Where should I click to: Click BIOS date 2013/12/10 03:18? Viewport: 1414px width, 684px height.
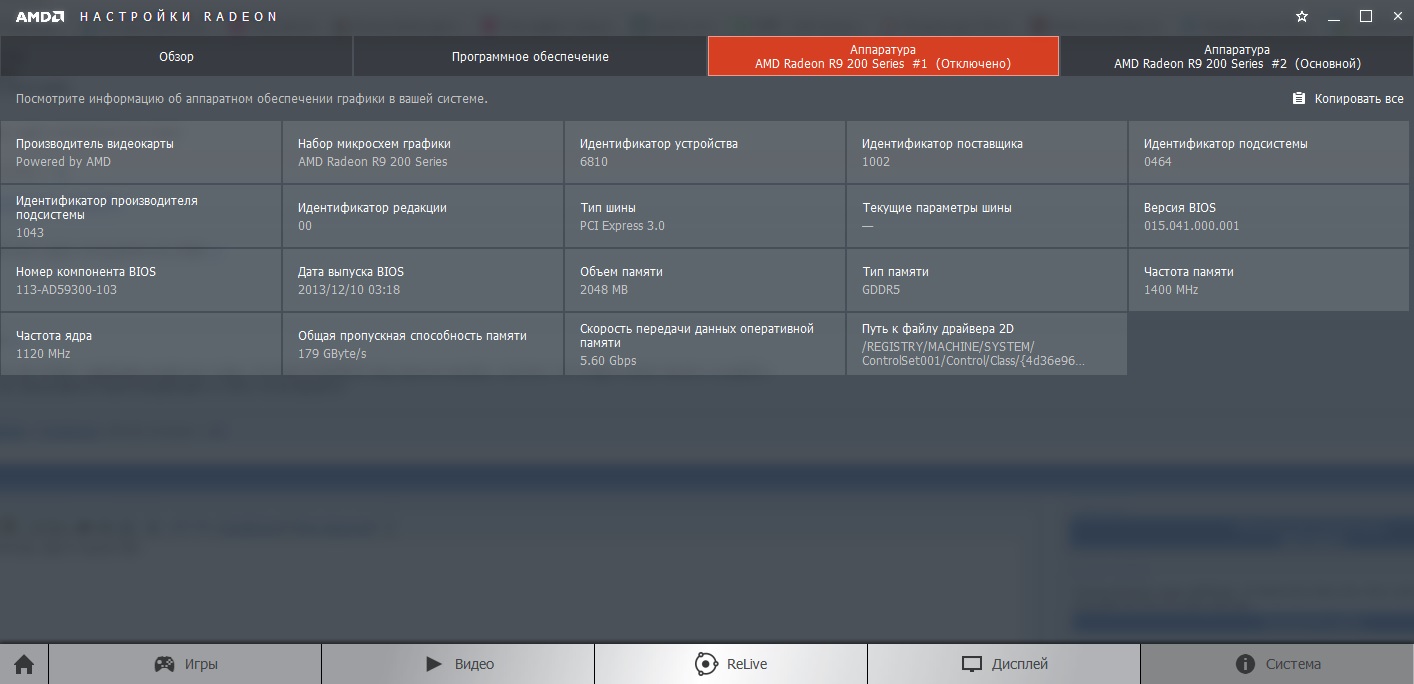coord(349,290)
